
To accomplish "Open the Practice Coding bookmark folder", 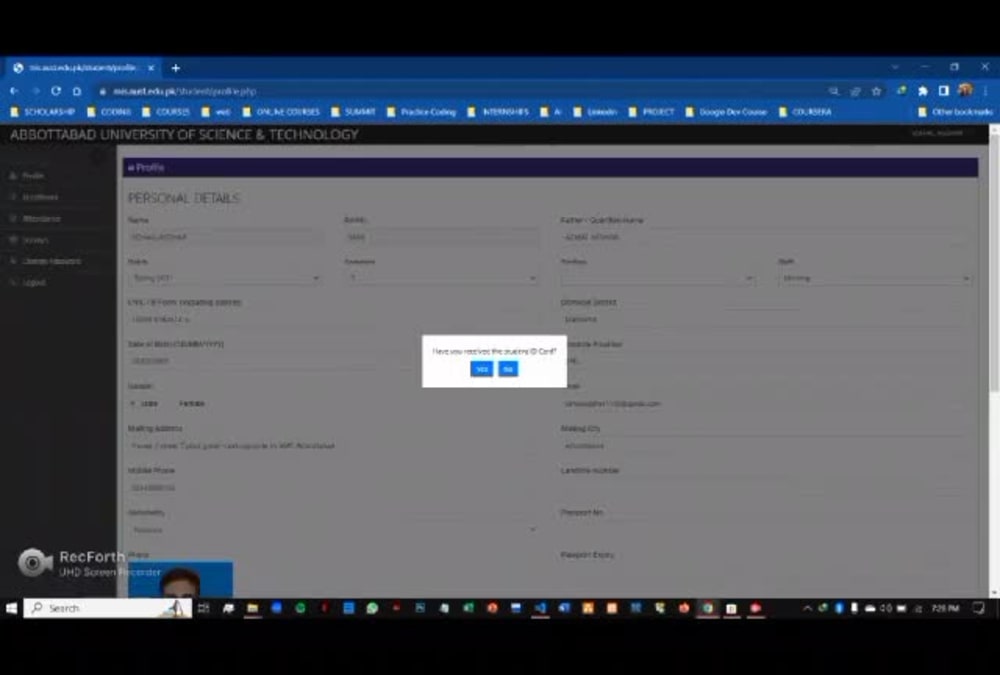I will pyautogui.click(x=422, y=112).
